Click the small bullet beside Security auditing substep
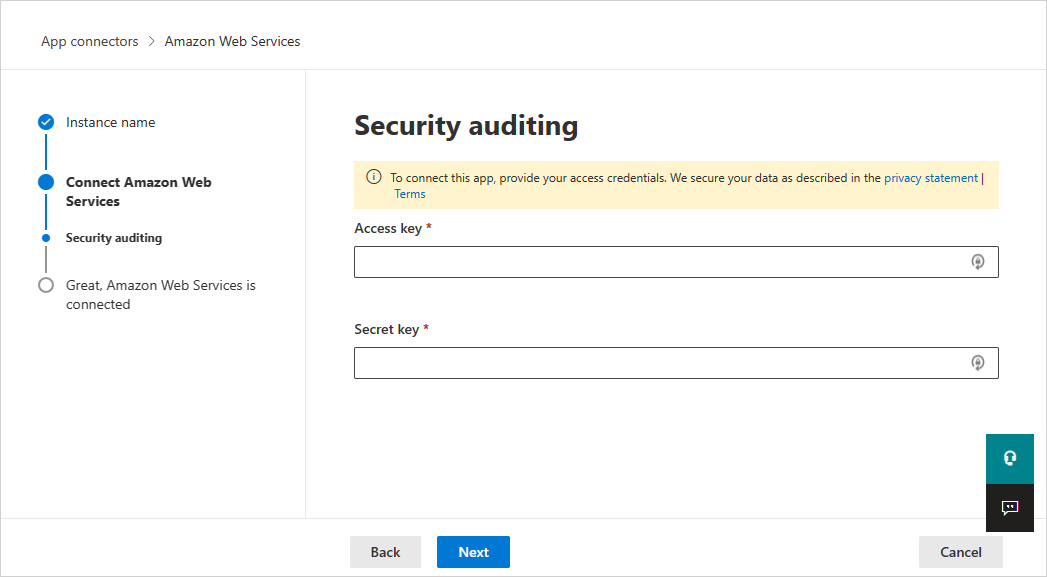 click(x=46, y=237)
